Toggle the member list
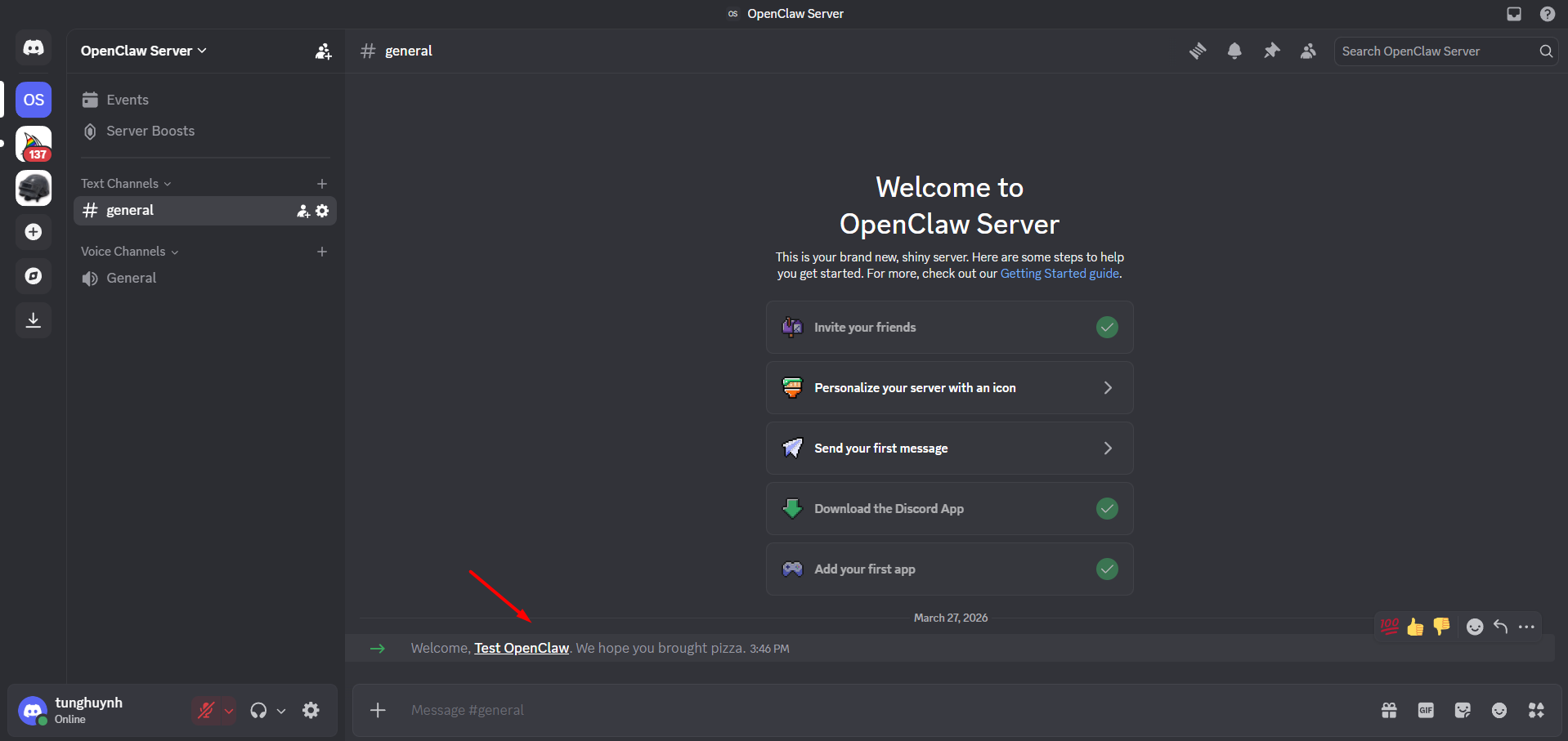This screenshot has height=741, width=1568. click(1307, 51)
